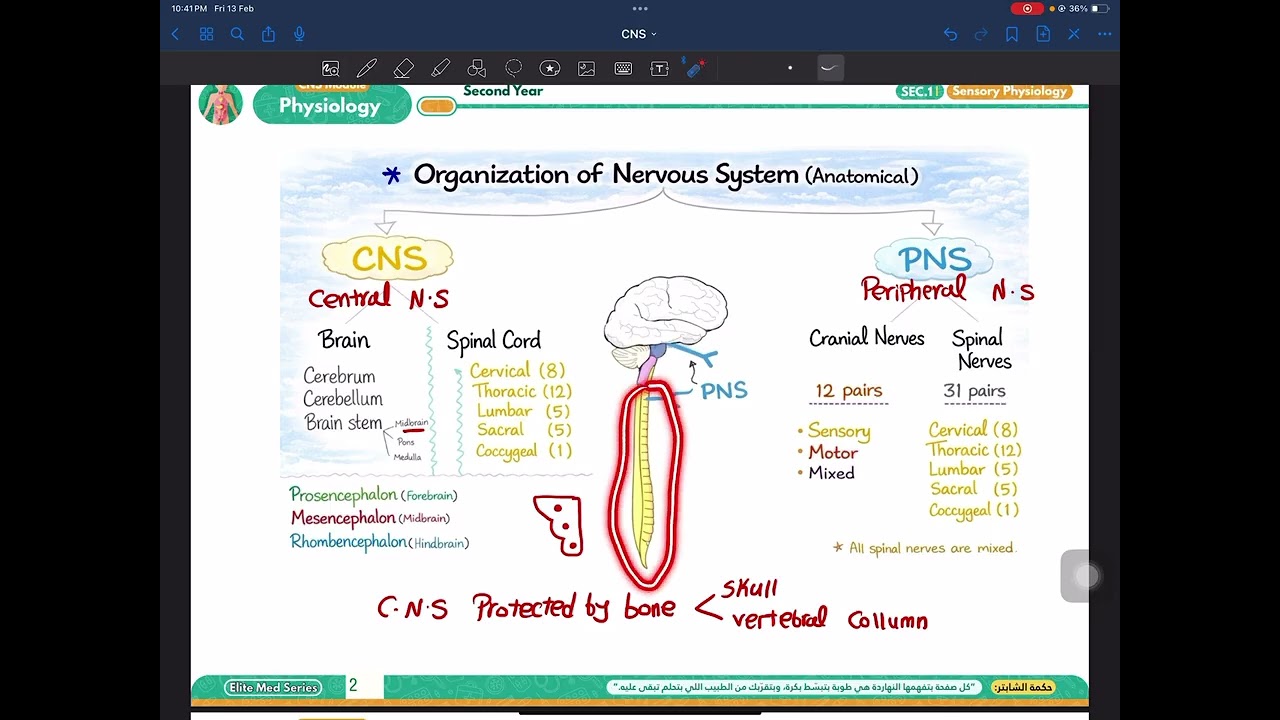The width and height of the screenshot is (1280, 720).
Task: Open the stickers elements tool
Action: tap(550, 69)
